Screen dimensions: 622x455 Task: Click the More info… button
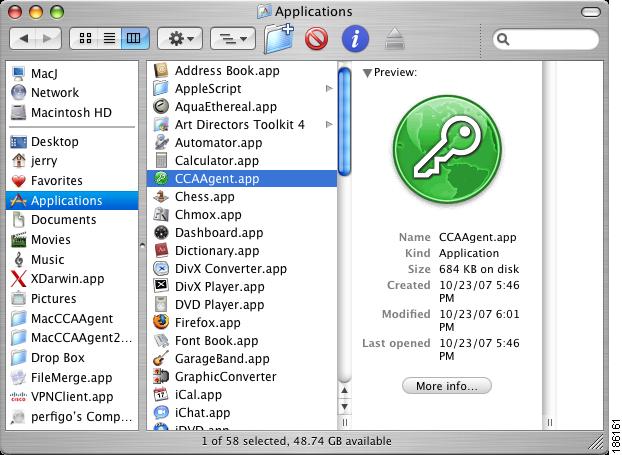click(x=447, y=386)
